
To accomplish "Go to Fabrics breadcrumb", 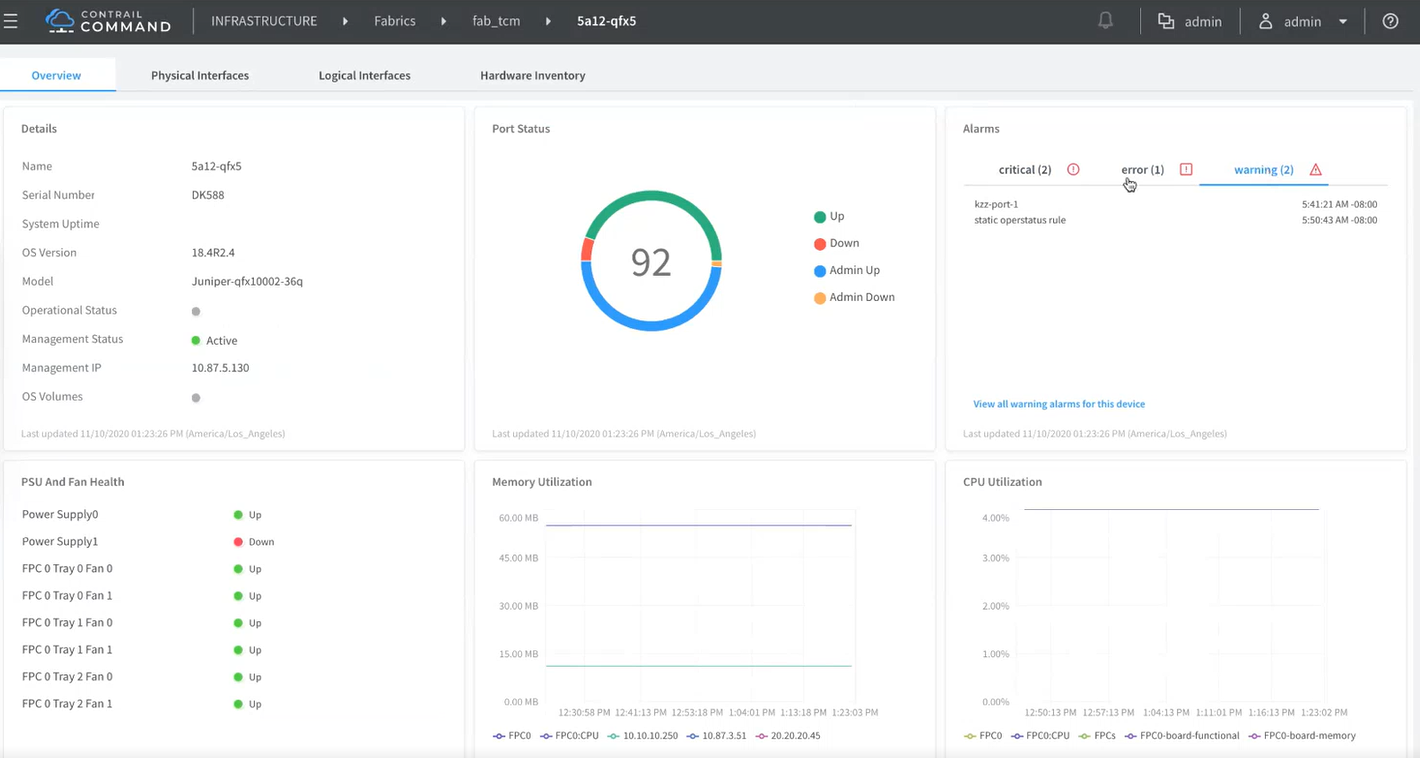I will coord(395,21).
